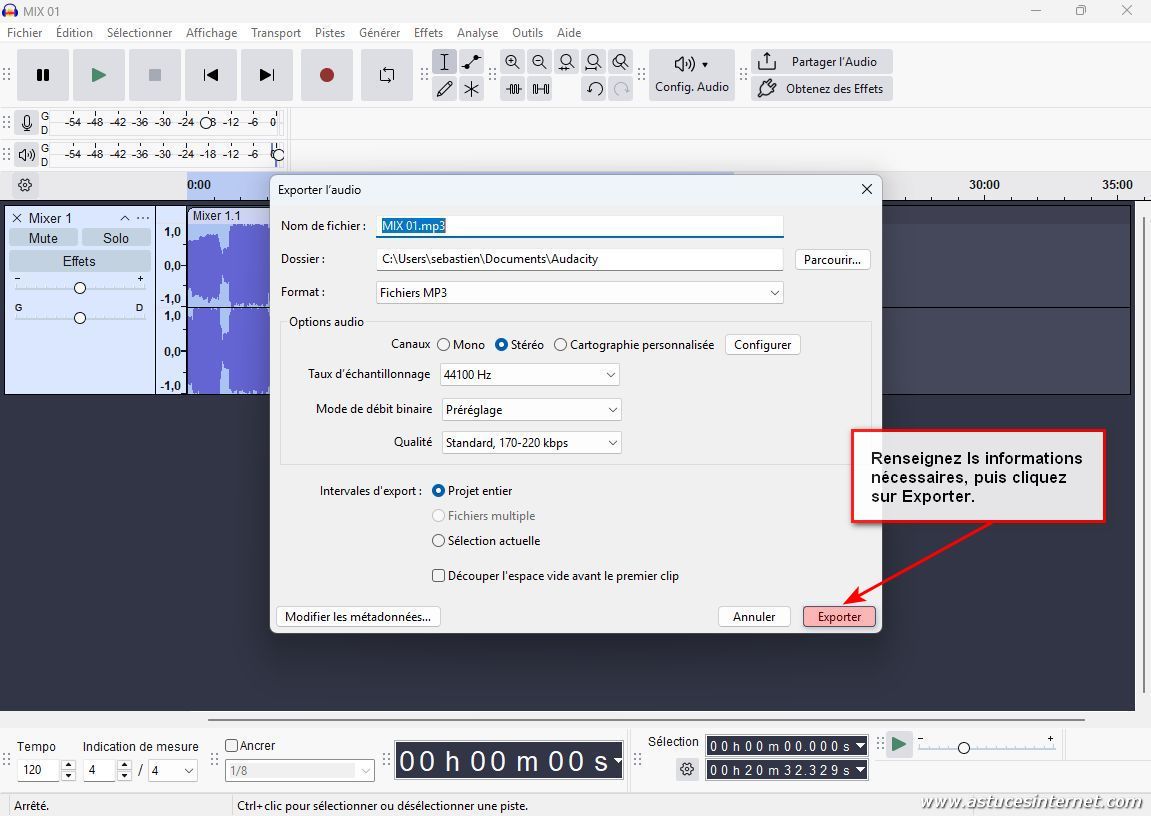
Task: Open the Pistes menu
Action: point(329,33)
